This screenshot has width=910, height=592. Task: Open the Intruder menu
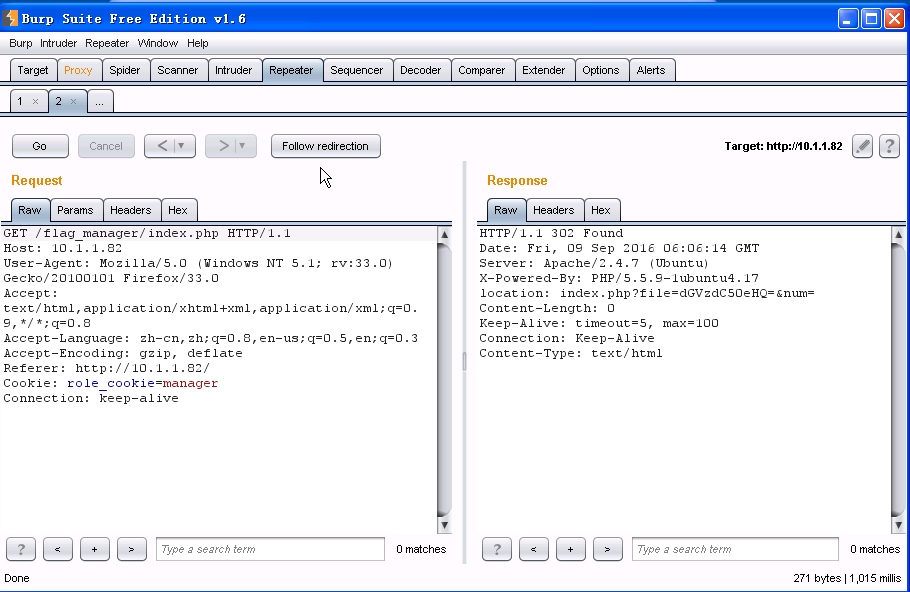tap(58, 44)
